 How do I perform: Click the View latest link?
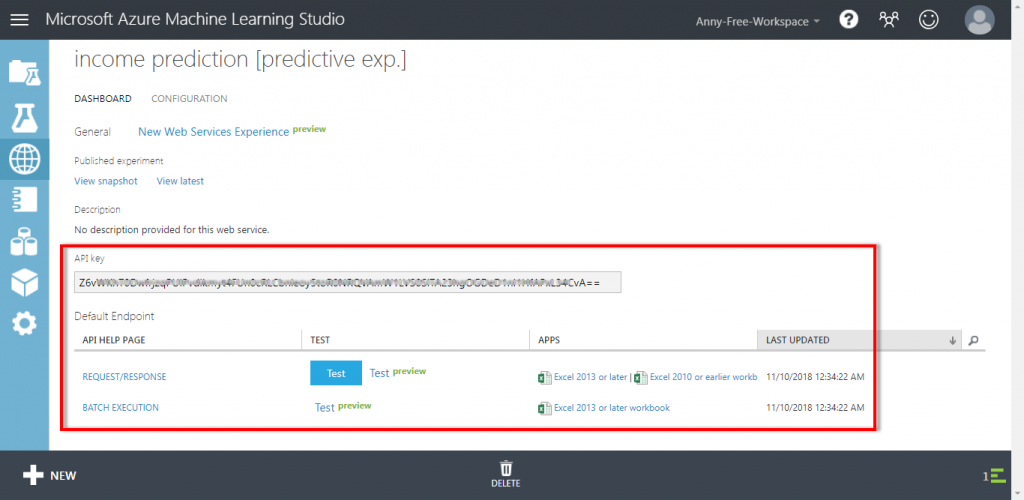point(180,181)
